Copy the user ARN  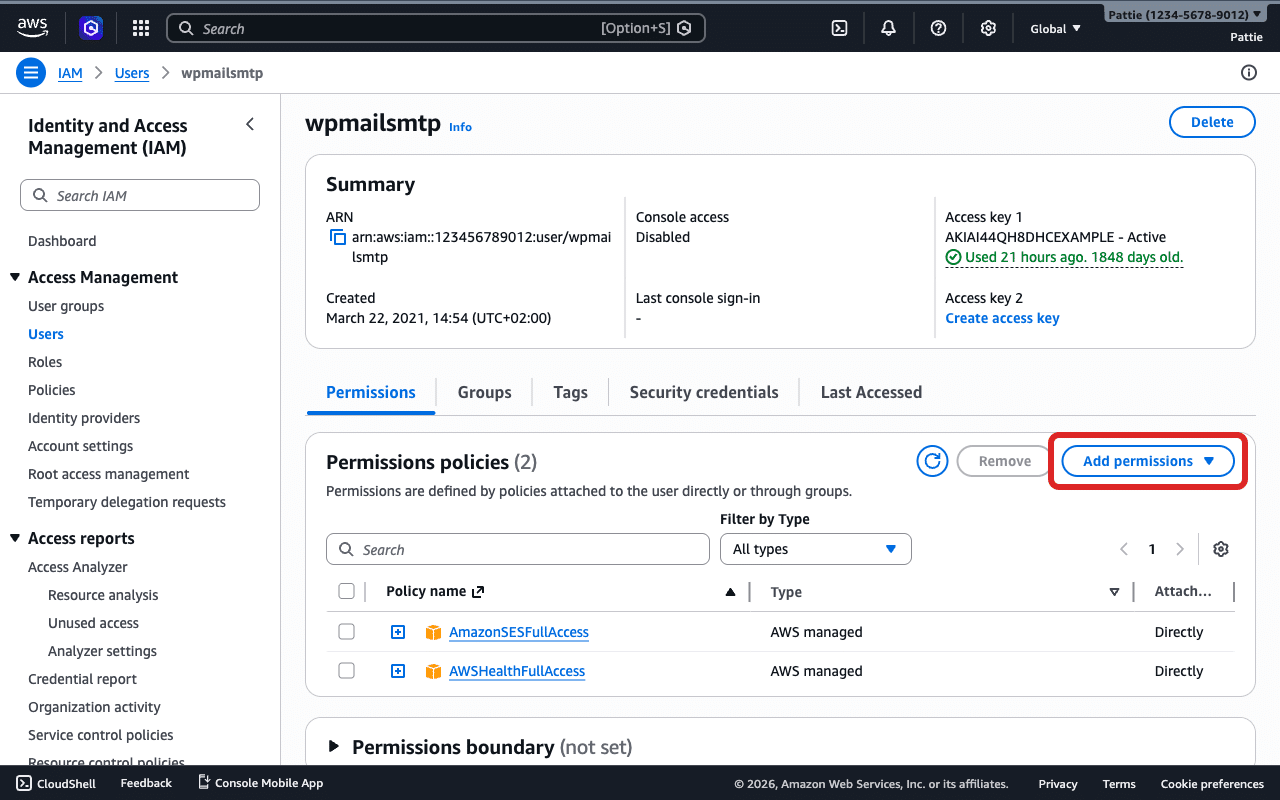(x=337, y=238)
